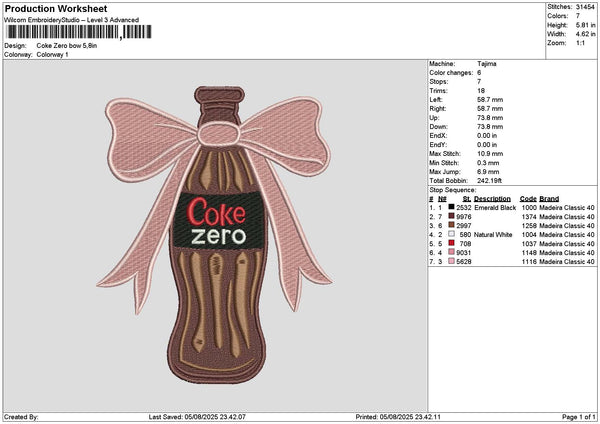Click the 'Brand' column header
600x424 pixels.
[549, 199]
